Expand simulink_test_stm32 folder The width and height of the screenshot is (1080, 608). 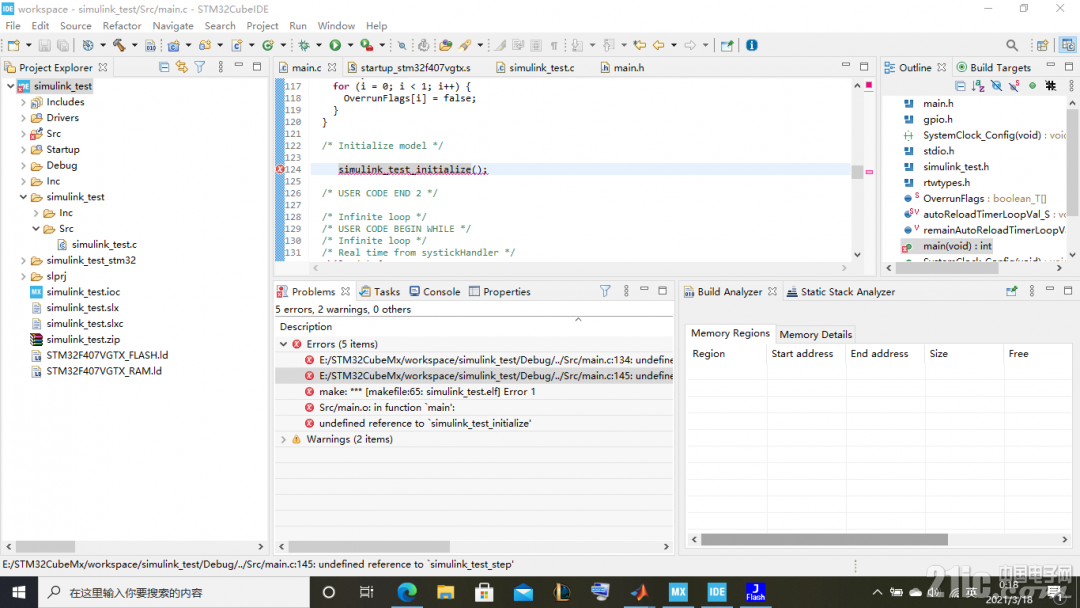23,260
